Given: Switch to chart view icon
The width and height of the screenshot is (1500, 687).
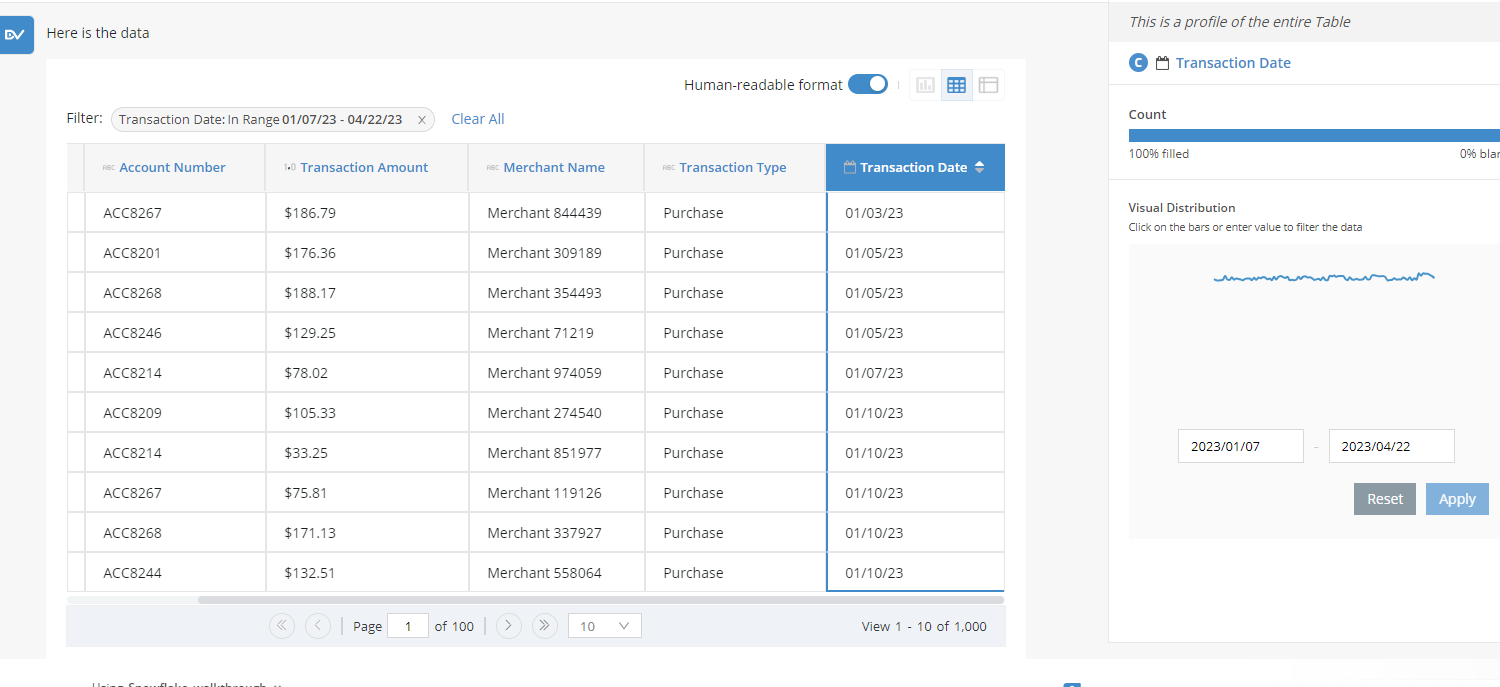Looking at the screenshot, I should tap(925, 85).
